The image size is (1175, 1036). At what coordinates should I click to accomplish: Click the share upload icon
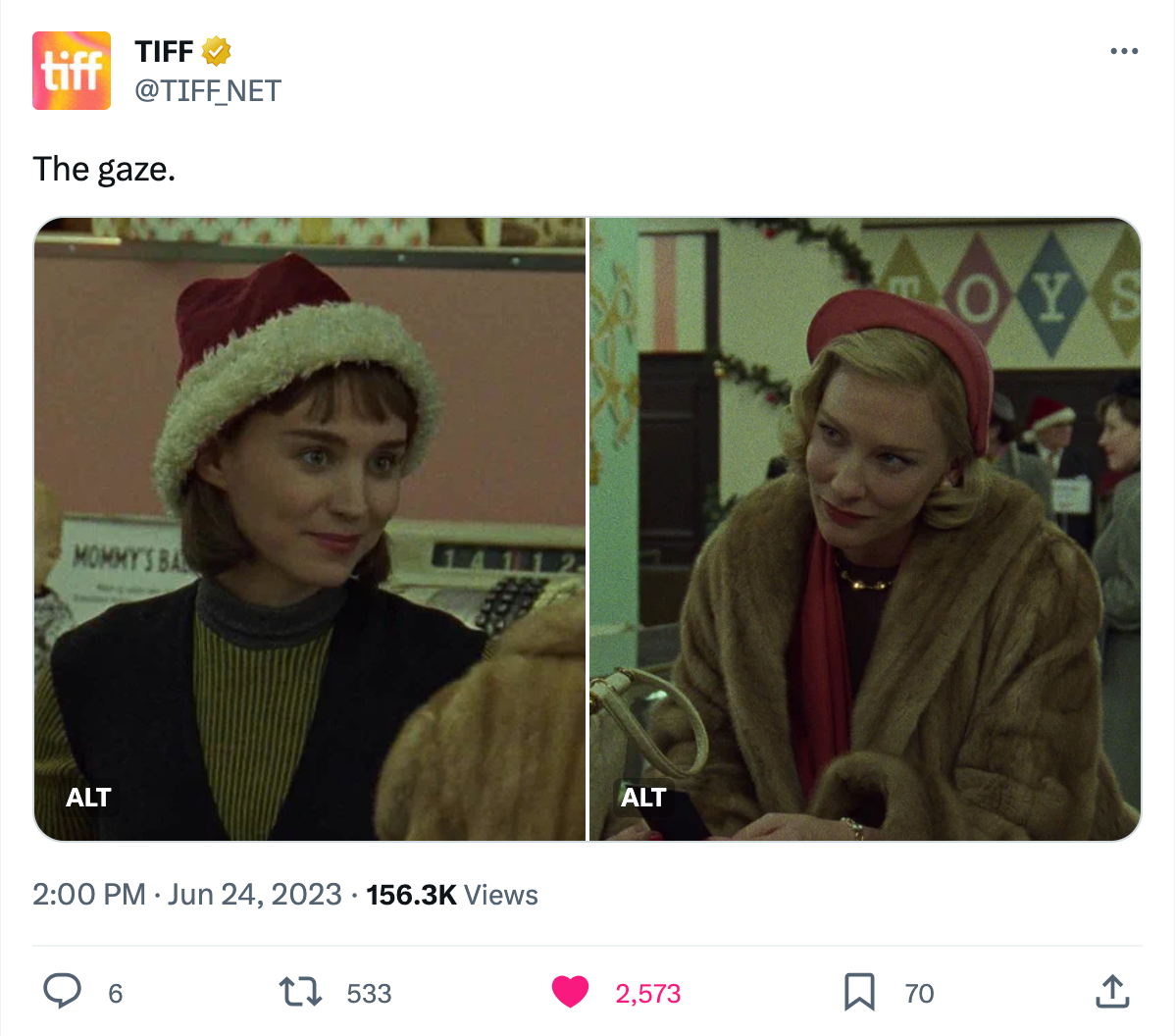[1112, 991]
